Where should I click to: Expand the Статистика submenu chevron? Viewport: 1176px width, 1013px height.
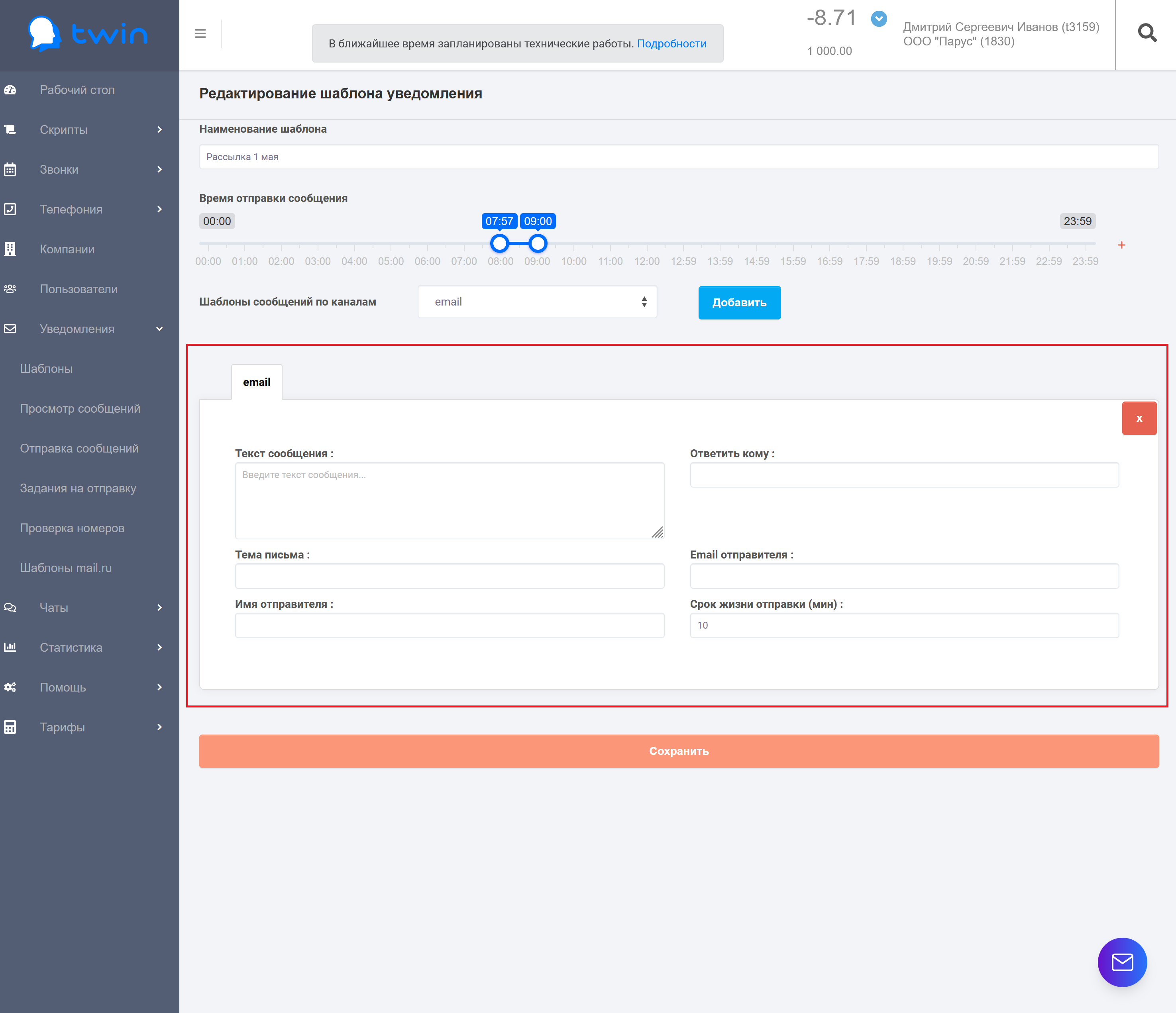point(159,647)
